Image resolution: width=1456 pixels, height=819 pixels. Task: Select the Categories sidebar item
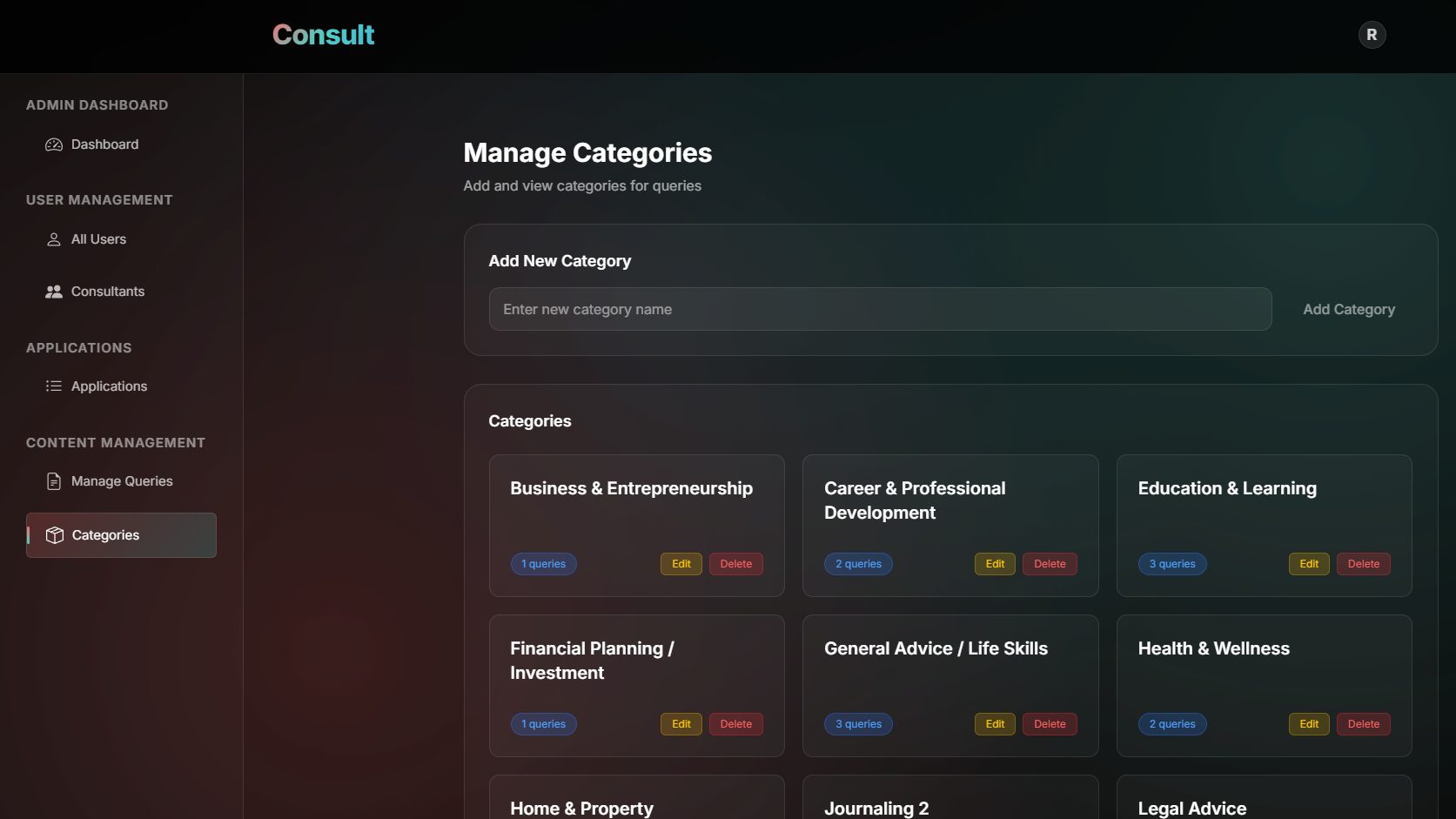click(x=121, y=535)
